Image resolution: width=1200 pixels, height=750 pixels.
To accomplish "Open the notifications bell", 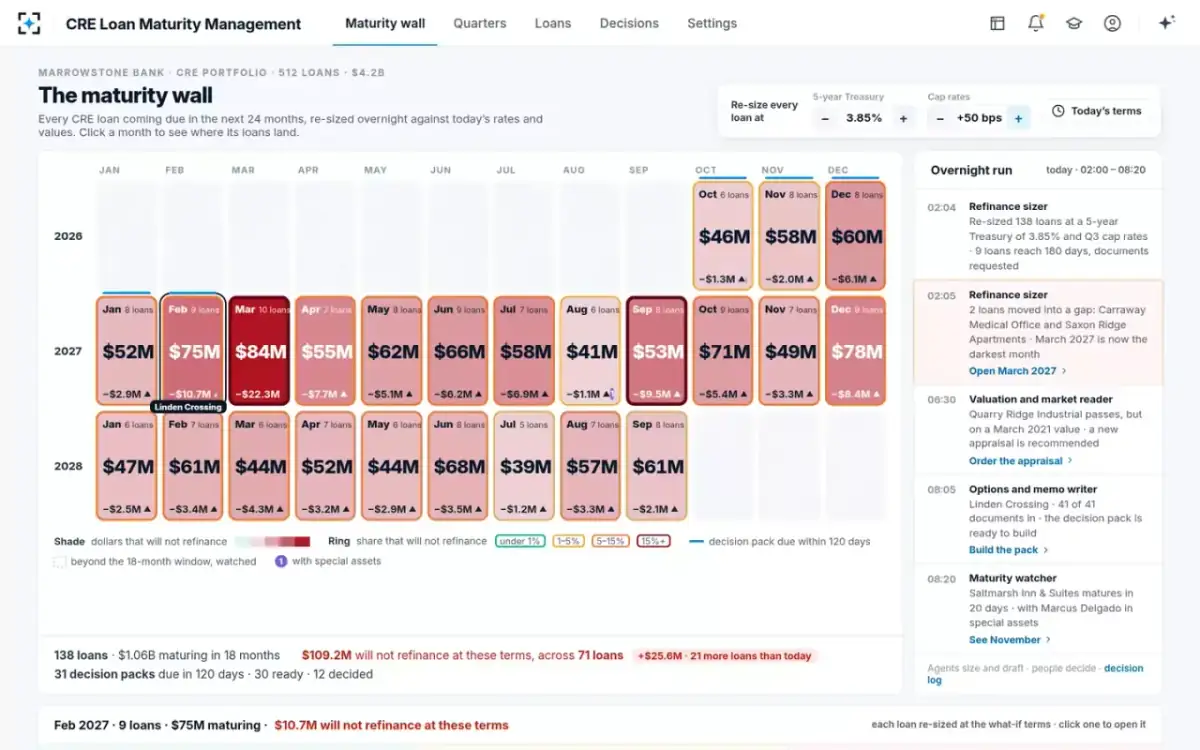I will [x=1035, y=23].
